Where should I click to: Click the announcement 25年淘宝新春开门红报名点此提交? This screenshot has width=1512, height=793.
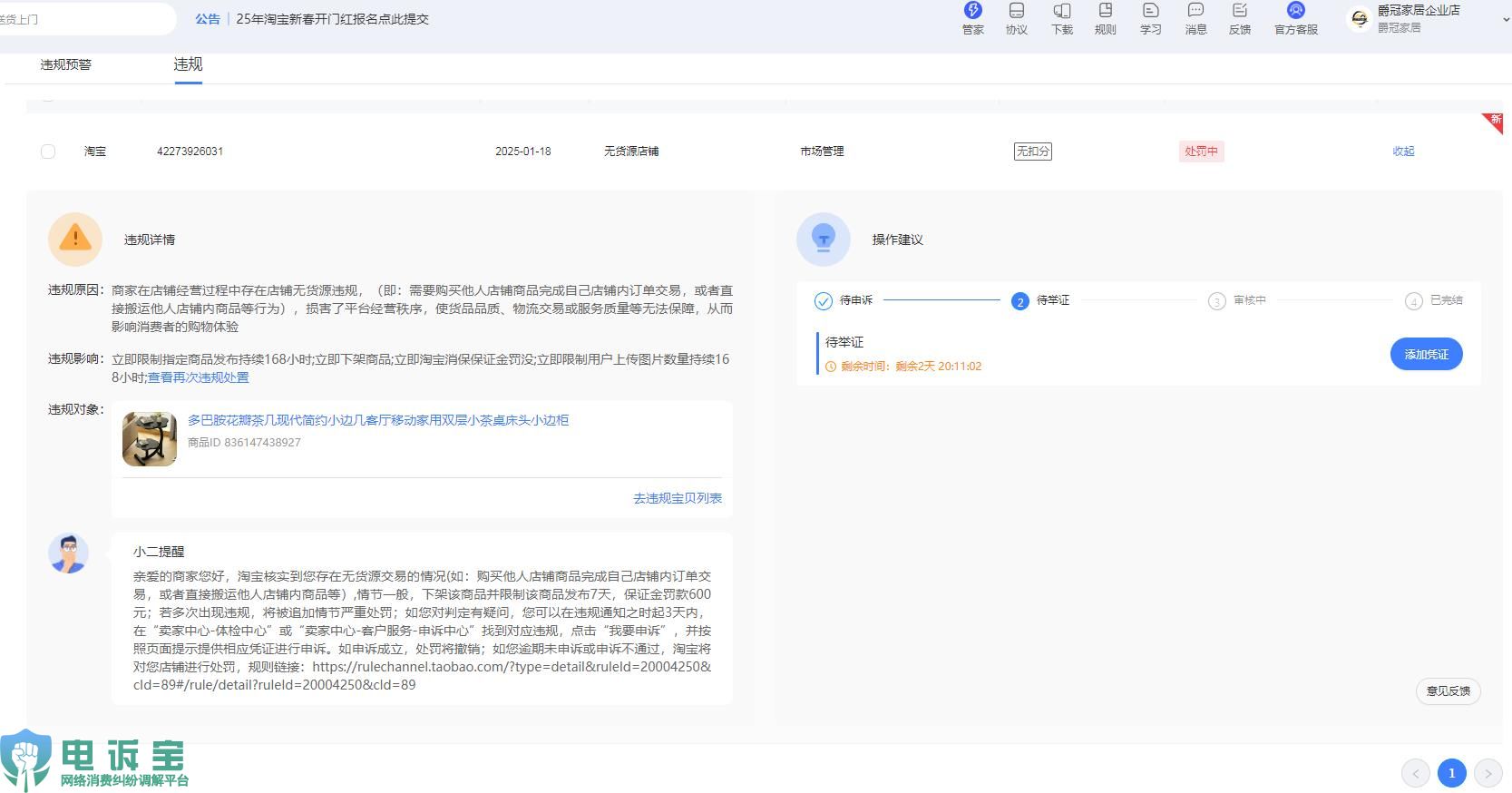click(x=332, y=19)
